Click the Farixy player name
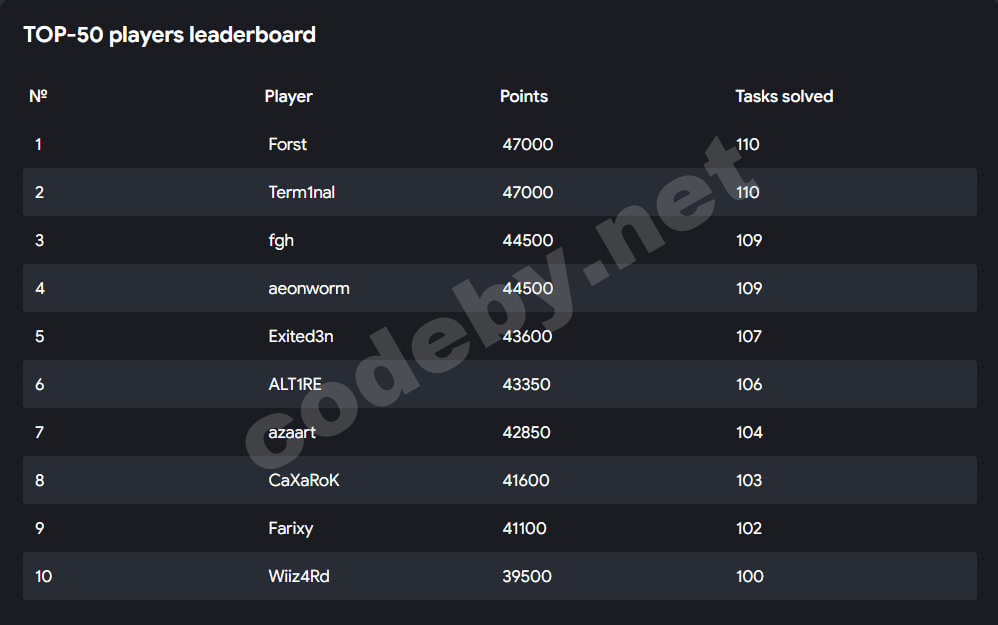 [290, 528]
